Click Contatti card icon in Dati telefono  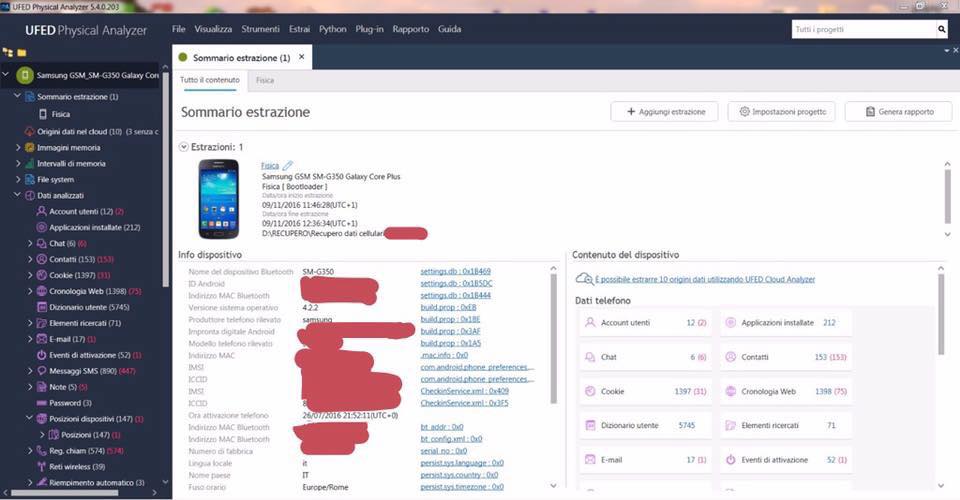(x=730, y=357)
